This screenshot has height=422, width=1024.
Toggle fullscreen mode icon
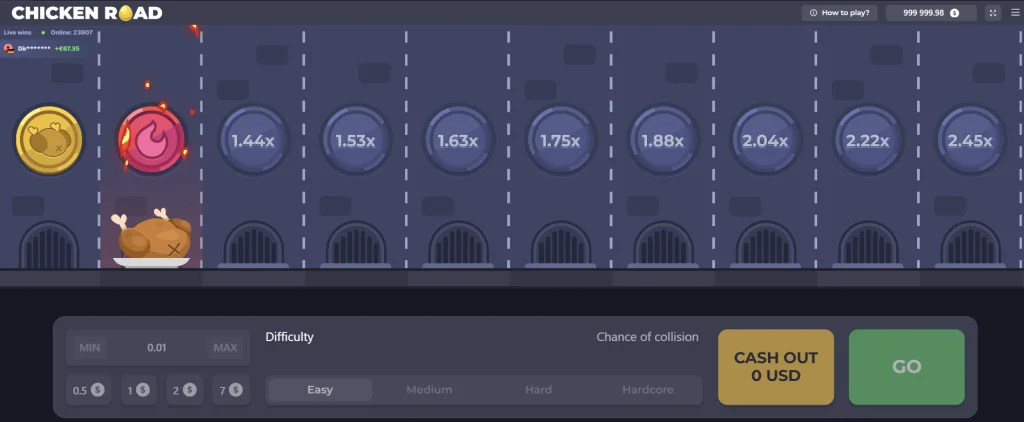coord(993,13)
